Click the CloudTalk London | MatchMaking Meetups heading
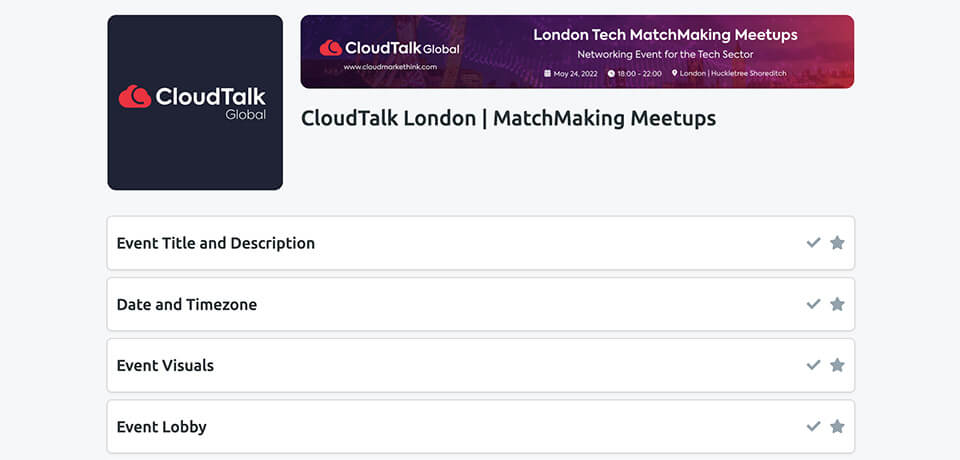 tap(508, 118)
